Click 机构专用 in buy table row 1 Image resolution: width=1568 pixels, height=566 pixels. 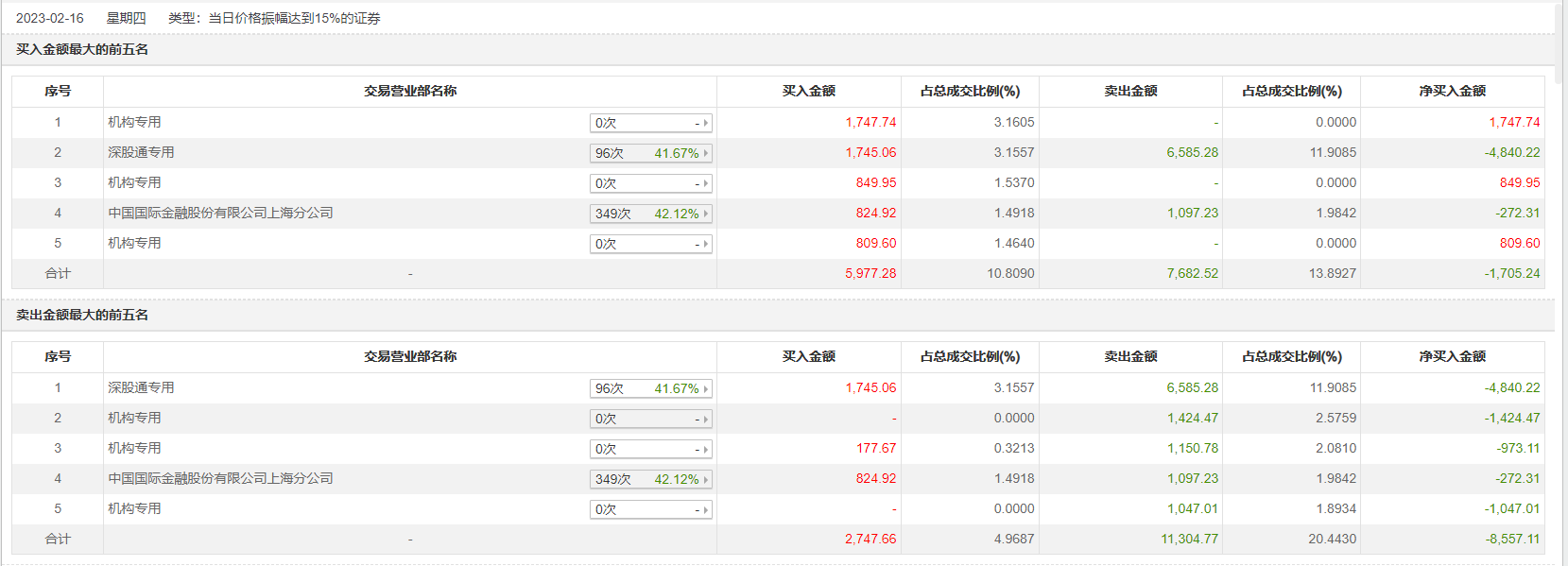tap(134, 122)
